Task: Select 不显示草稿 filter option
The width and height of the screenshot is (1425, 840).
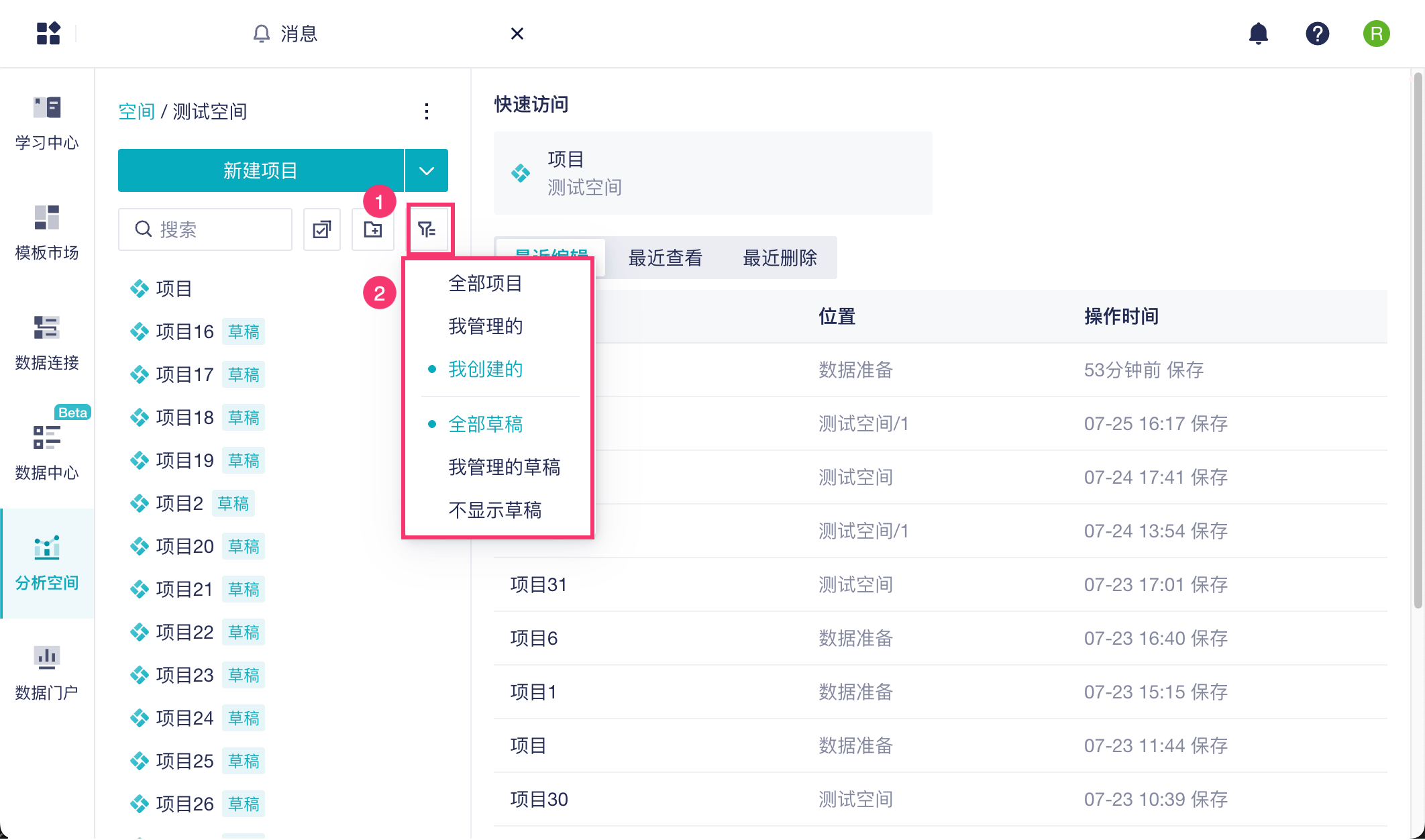Action: pyautogui.click(x=494, y=510)
